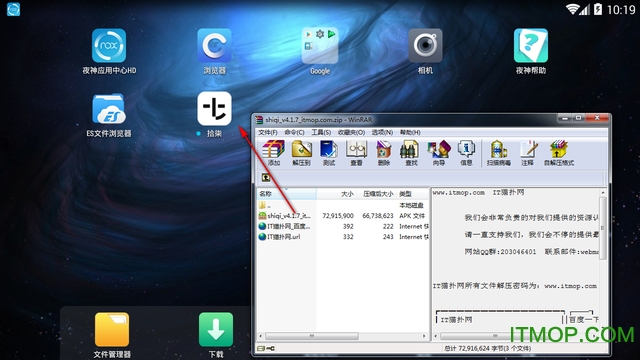Click the 总计 72,916,624 字节 status text
Screen dimensions: 640x360
pyautogui.click(x=487, y=348)
